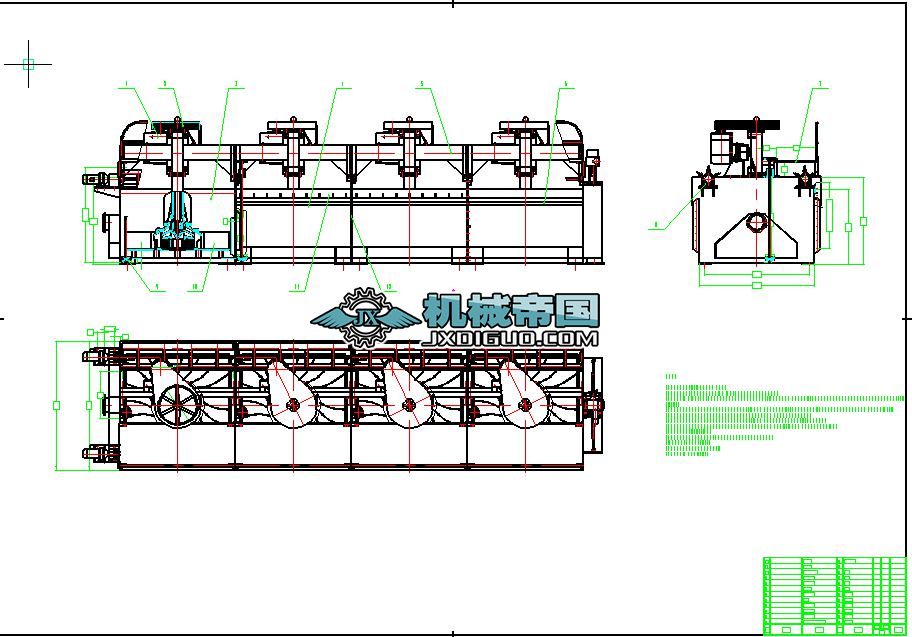
Task: Click the drawing border frame on the left edge
Action: click(12, 320)
